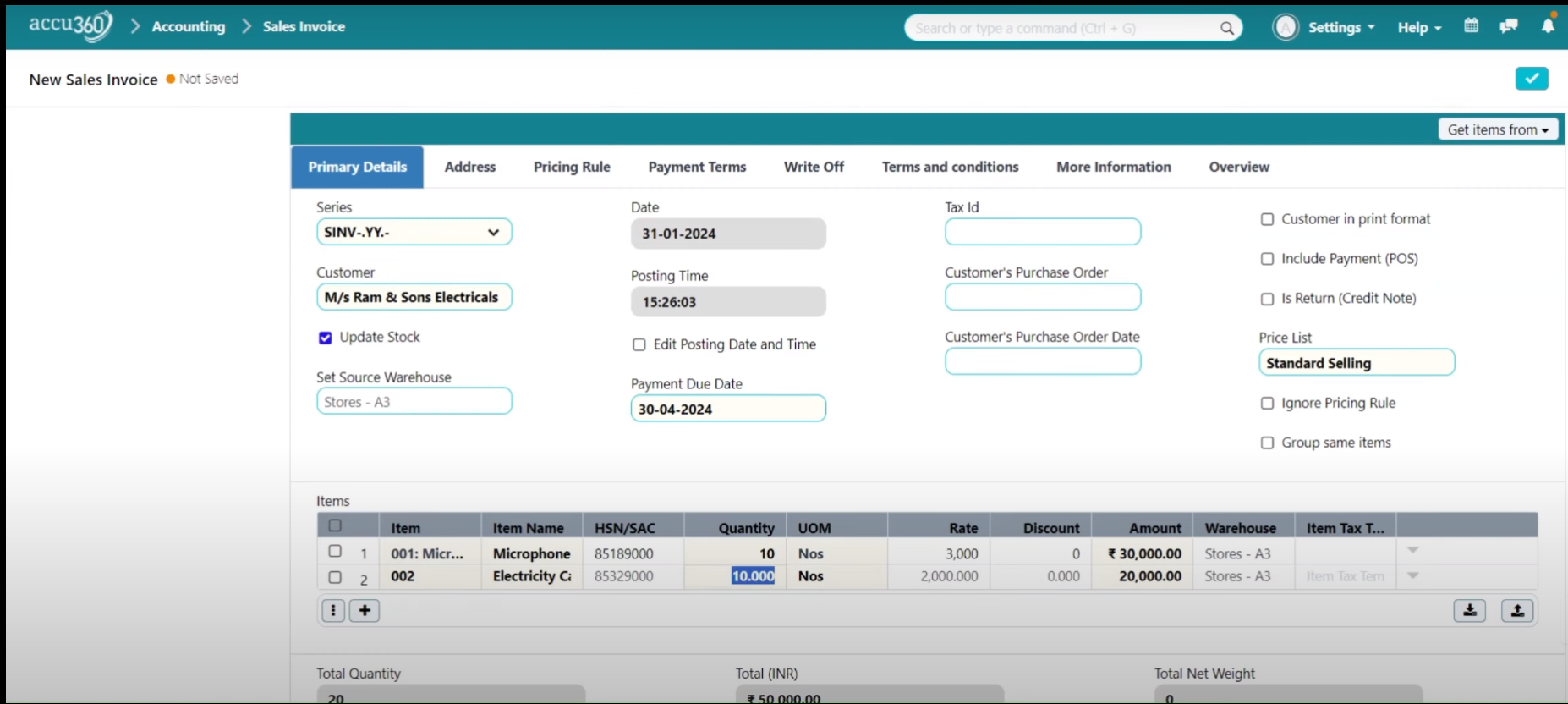Screen dimensions: 1568x704
Task: Open the Series dropdown
Action: (414, 232)
